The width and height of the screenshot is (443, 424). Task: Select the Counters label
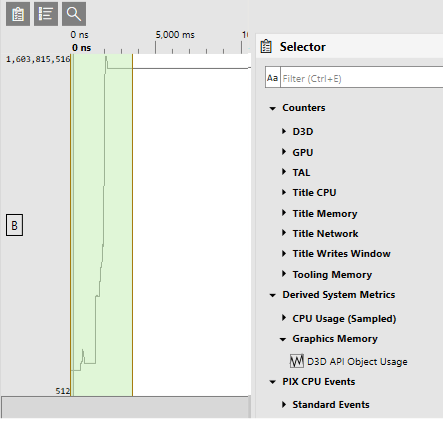[304, 108]
